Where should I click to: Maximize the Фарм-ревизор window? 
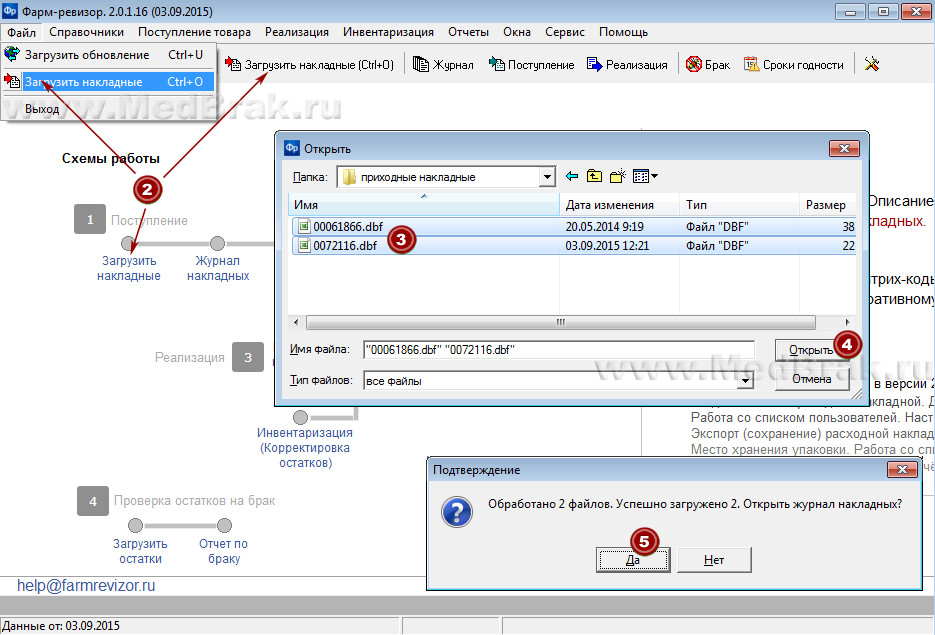(x=883, y=11)
